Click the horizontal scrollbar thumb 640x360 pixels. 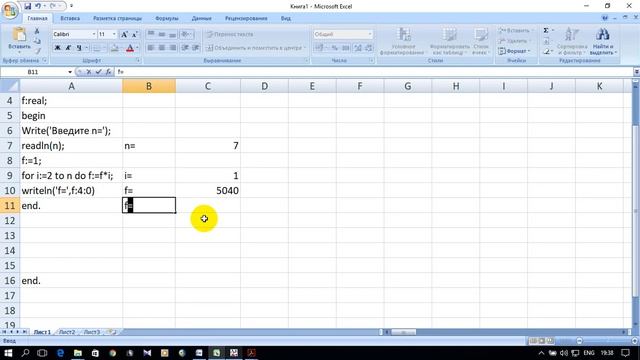coord(403,332)
